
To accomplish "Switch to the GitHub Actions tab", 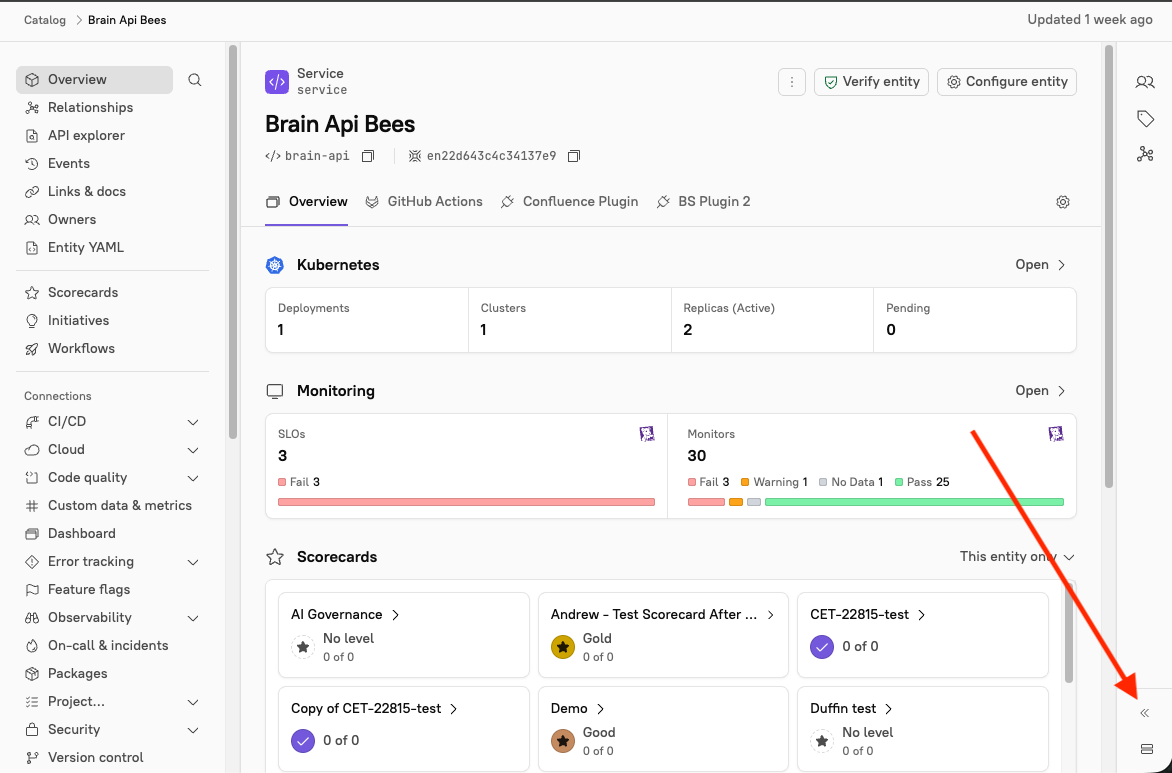I will pyautogui.click(x=424, y=202).
